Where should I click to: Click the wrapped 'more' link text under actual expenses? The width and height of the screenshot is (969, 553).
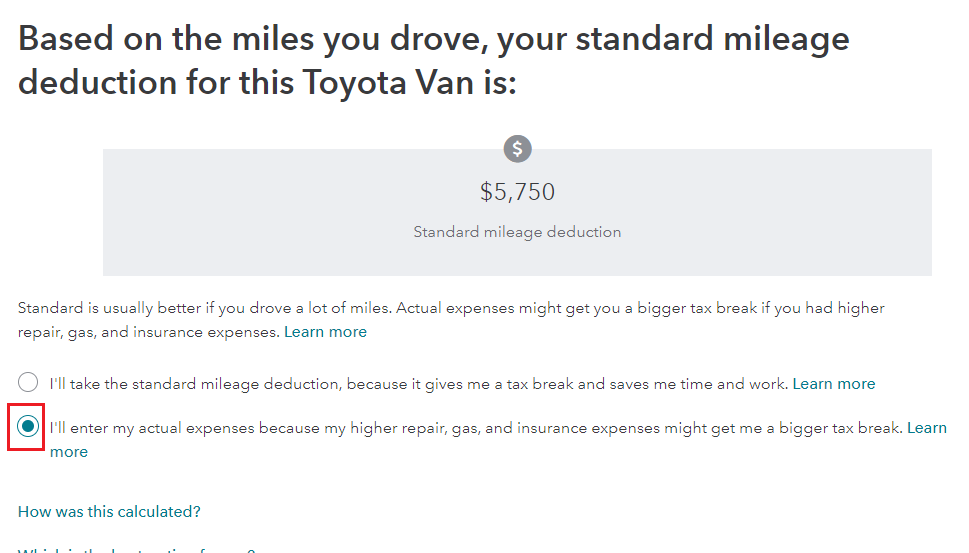(x=69, y=452)
